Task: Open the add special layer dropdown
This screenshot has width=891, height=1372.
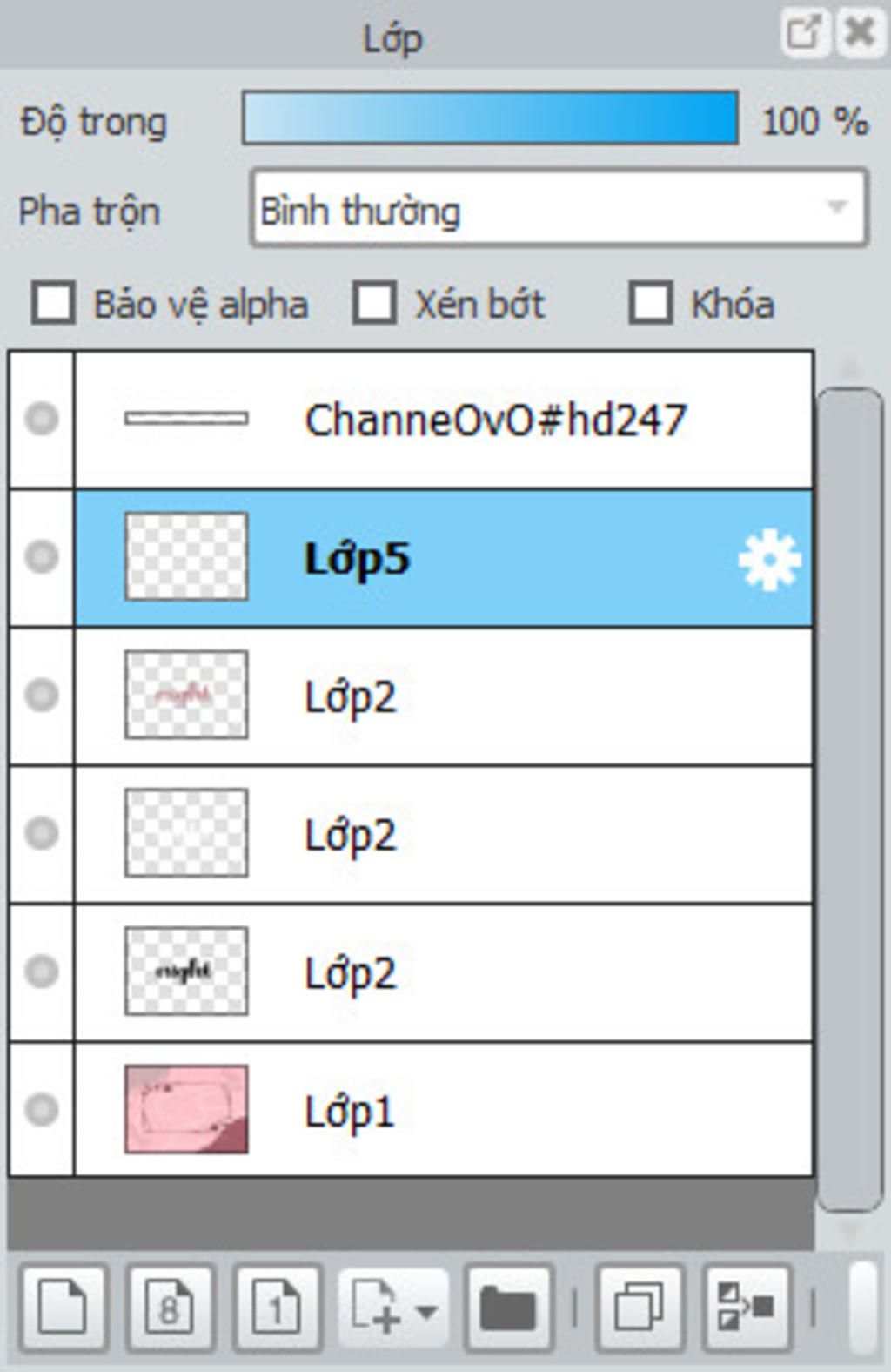Action: click(x=393, y=1307)
